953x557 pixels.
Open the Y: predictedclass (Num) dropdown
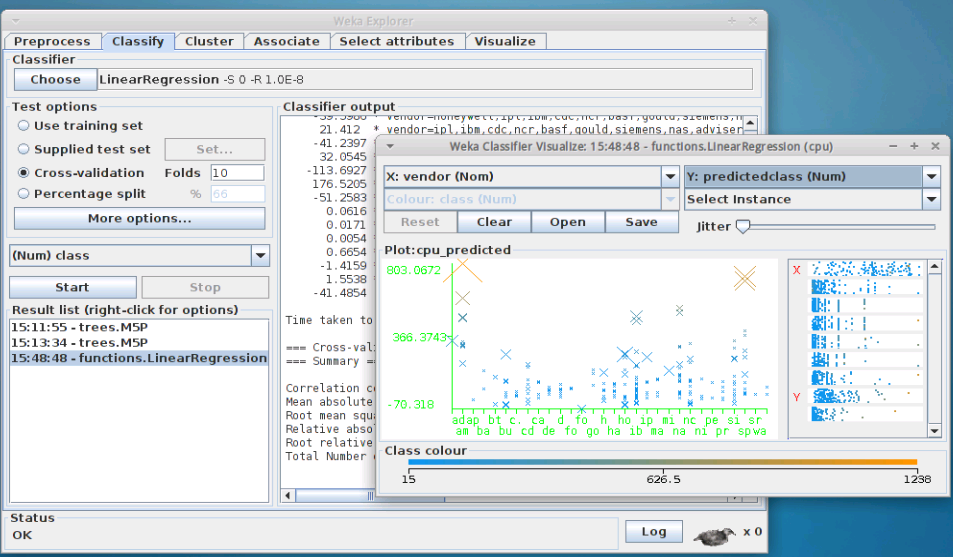coord(931,176)
